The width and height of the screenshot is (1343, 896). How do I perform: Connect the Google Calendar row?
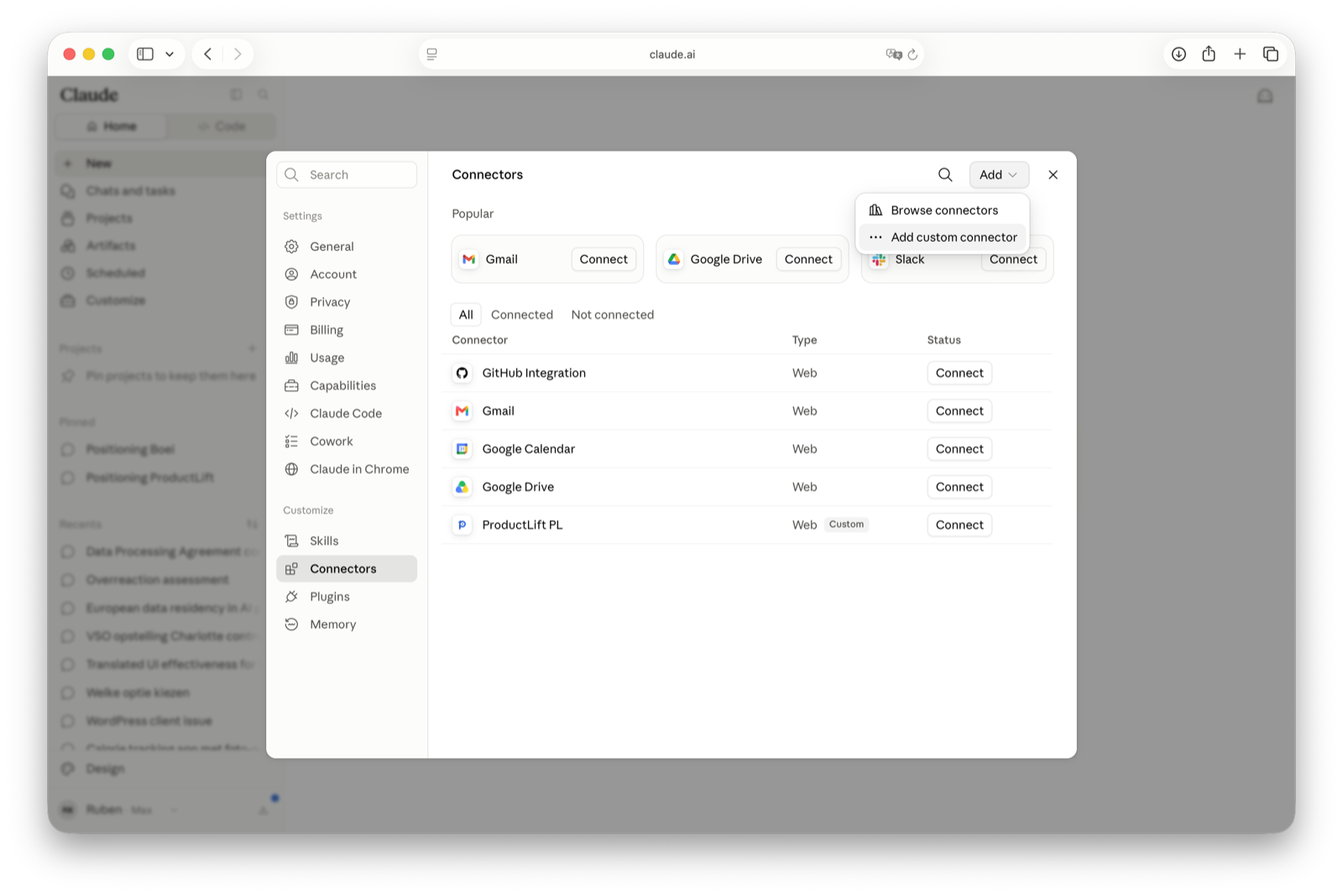click(x=959, y=449)
